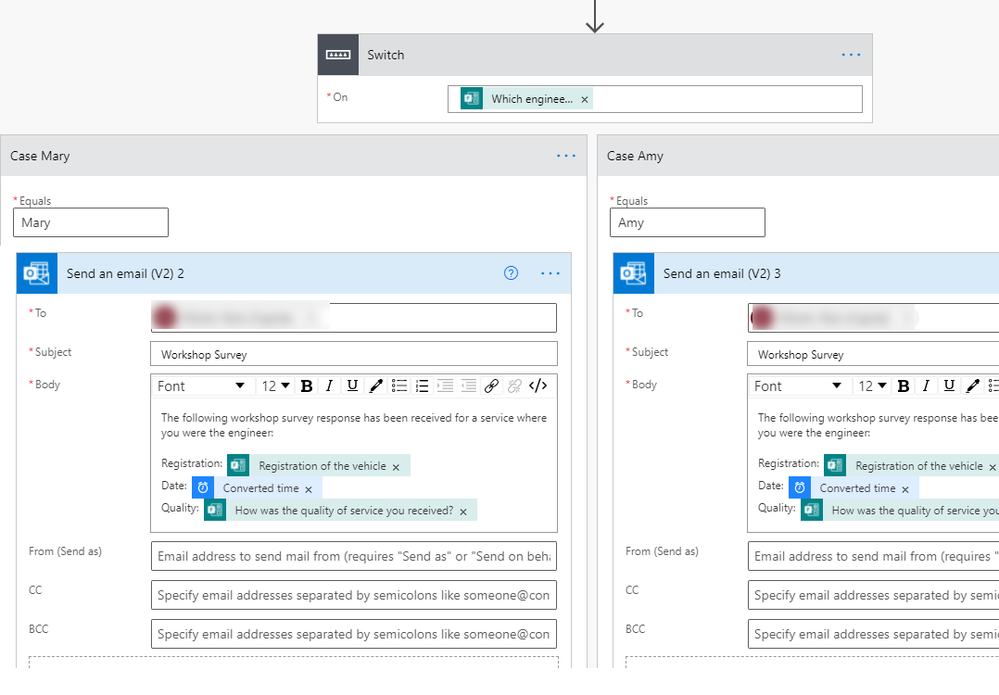
Task: Open the font size 12 dropdown in Case Mary body
Action: coord(275,386)
